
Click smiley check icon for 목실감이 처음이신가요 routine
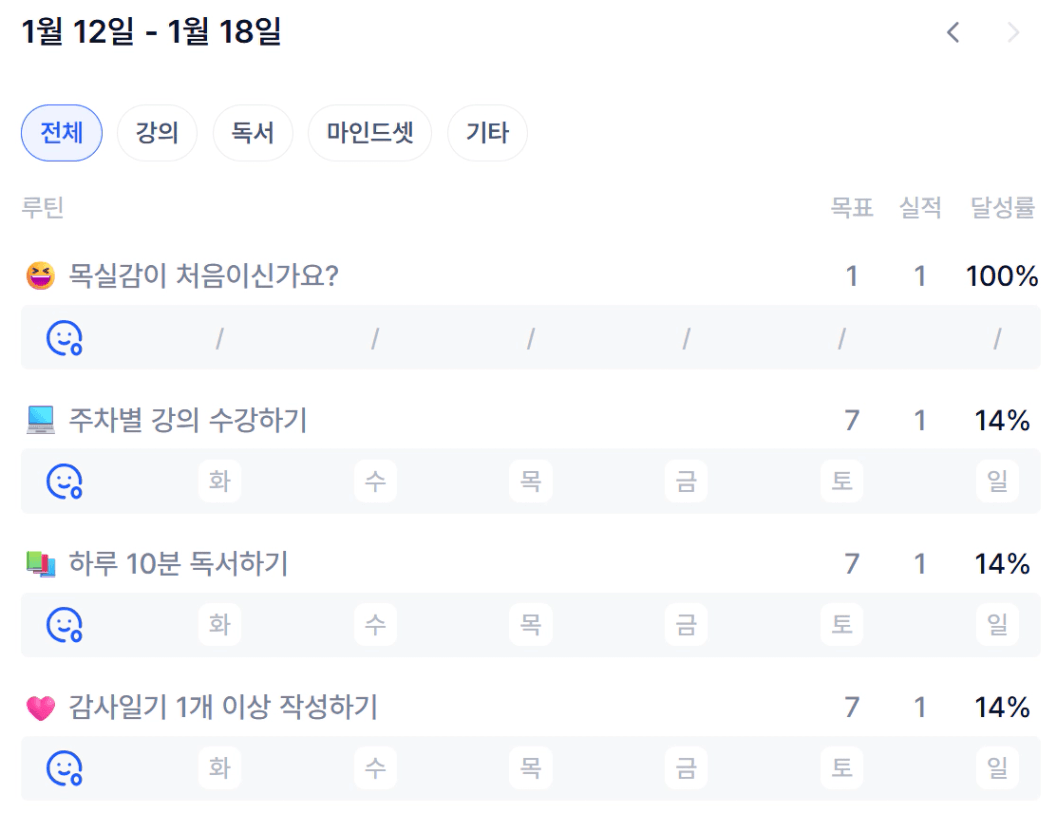tap(64, 338)
